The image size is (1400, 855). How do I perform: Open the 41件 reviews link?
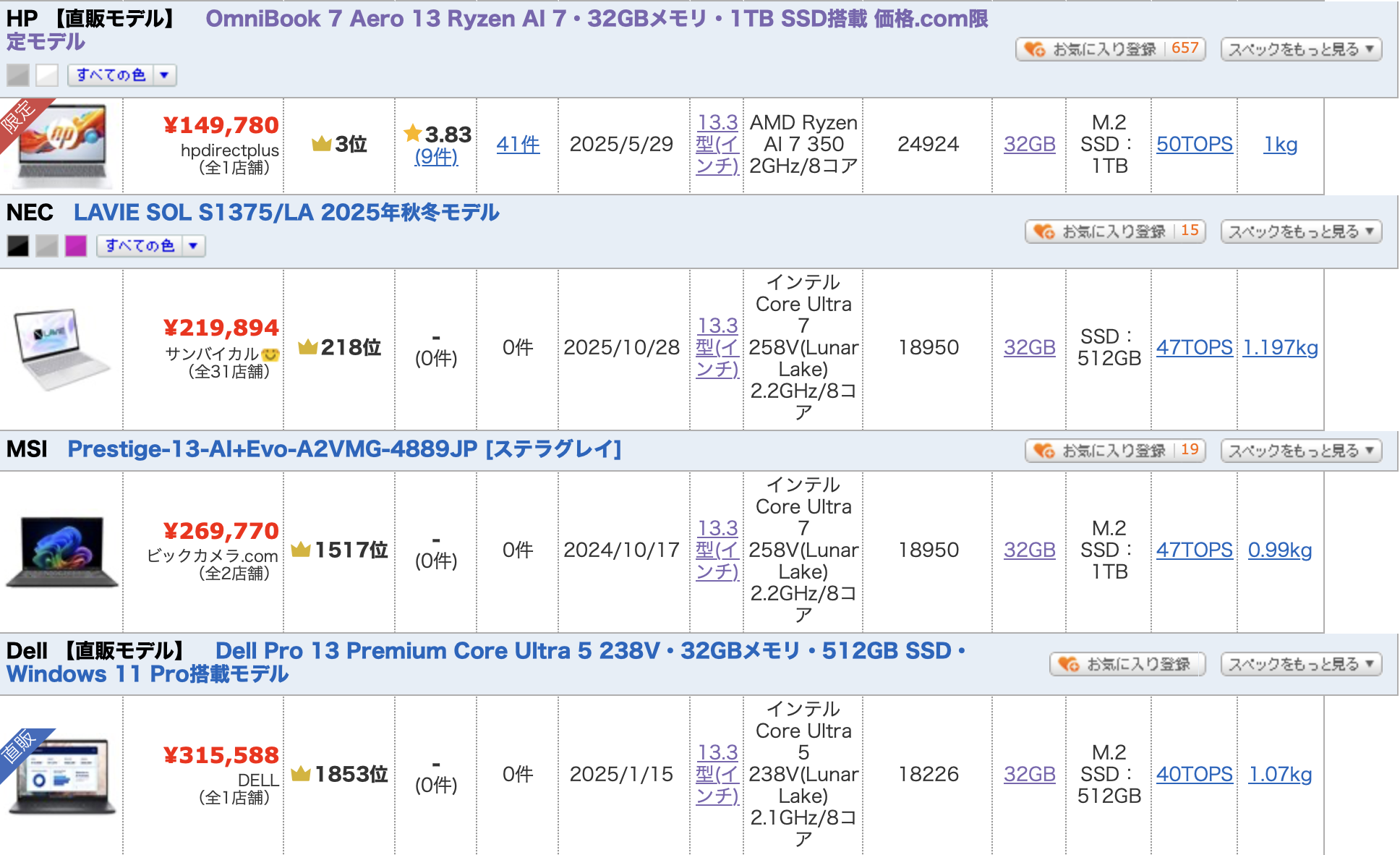518,145
